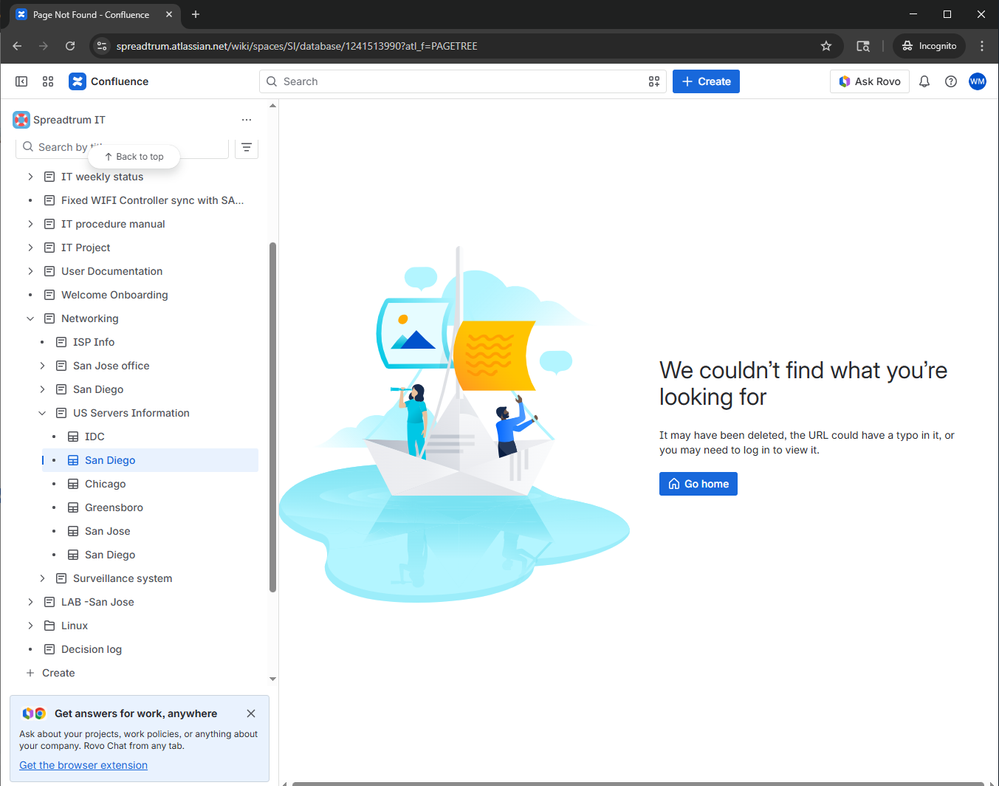Screen dimensions: 999x786
Task: Click the horizontal scrollbar at page bottom
Action: tap(637, 783)
